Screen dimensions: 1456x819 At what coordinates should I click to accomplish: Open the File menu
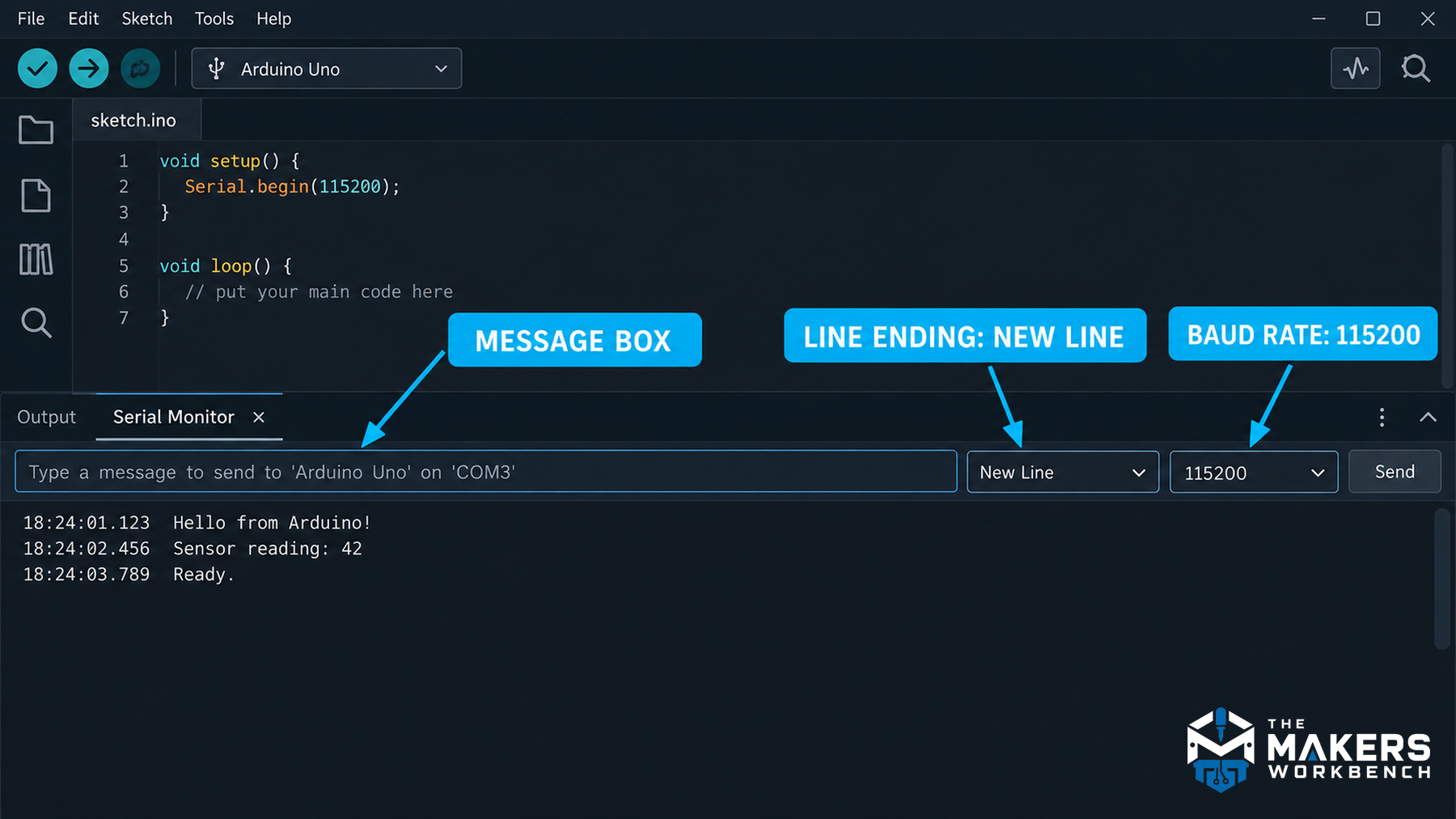click(x=32, y=19)
